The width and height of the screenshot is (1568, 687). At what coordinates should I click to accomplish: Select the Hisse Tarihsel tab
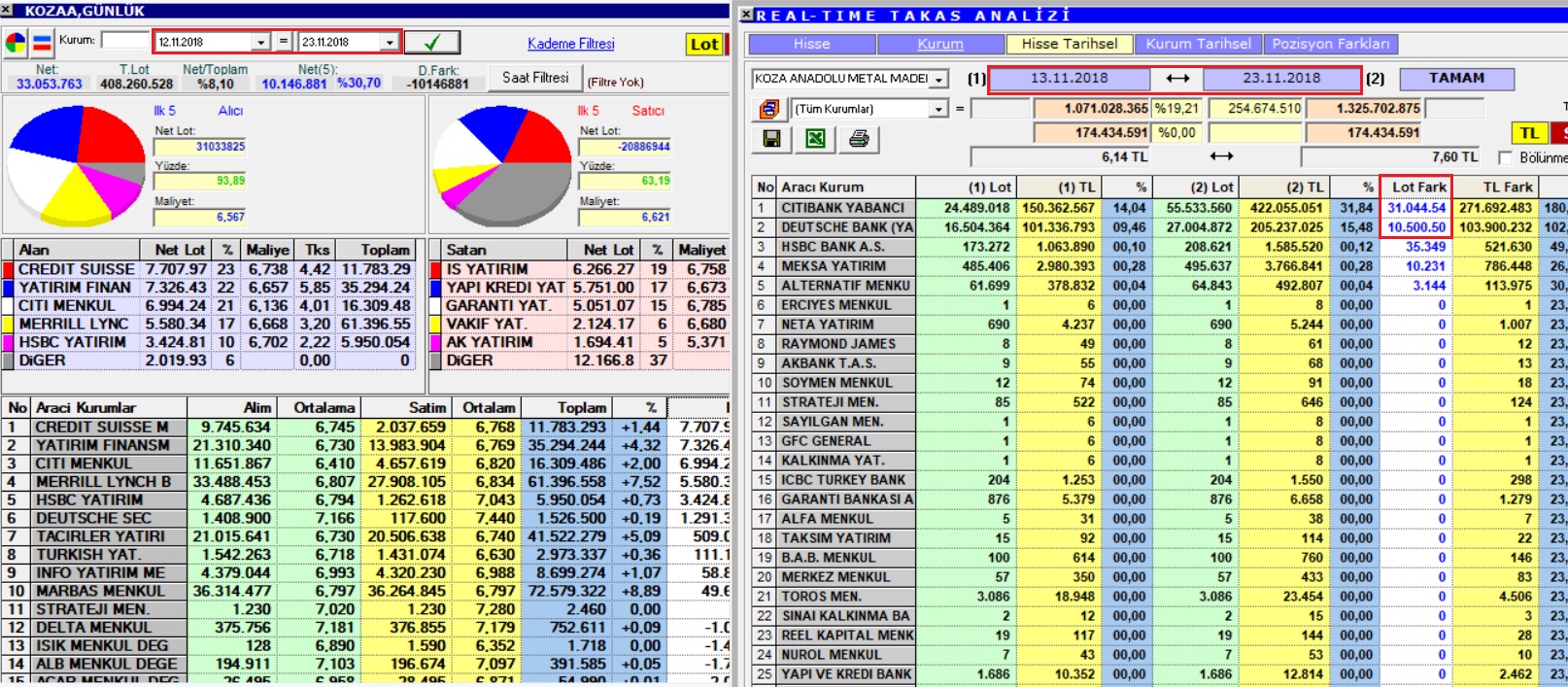pos(1070,44)
